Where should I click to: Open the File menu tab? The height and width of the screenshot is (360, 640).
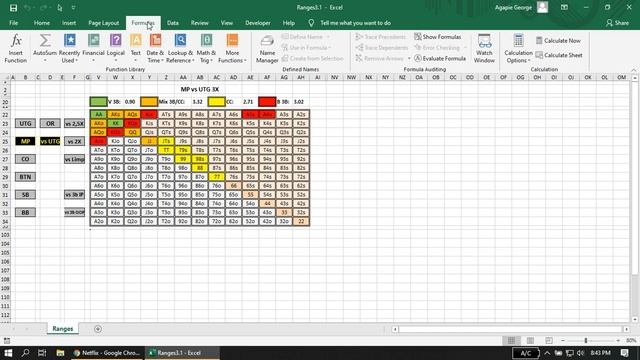pos(13,23)
